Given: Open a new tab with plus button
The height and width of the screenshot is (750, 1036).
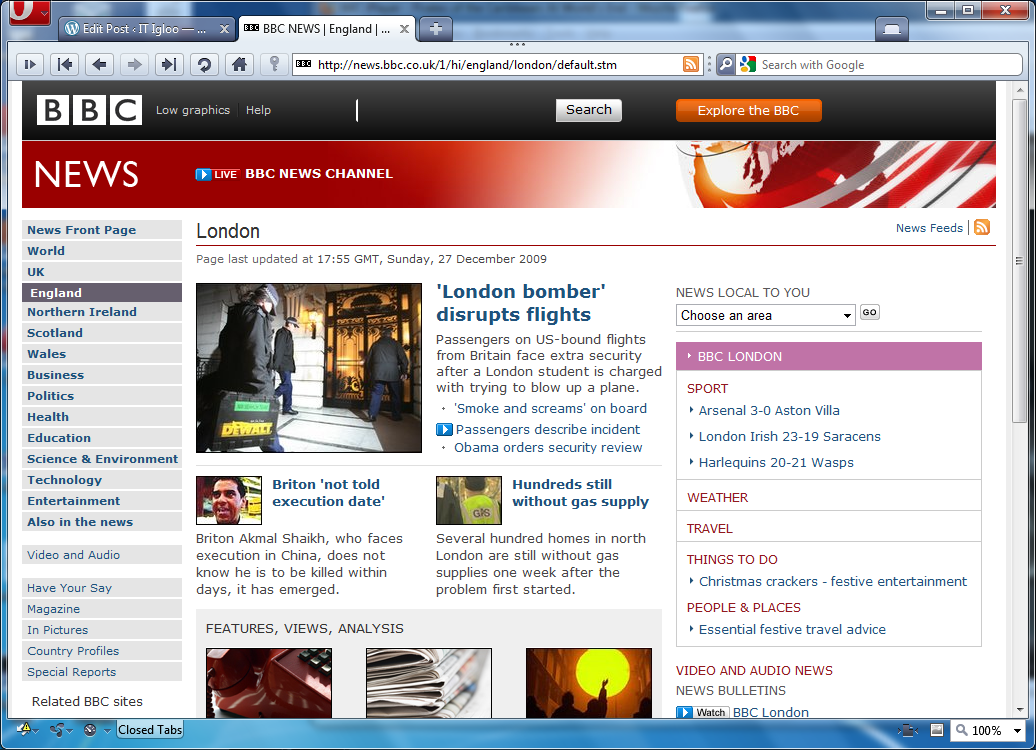Looking at the screenshot, I should click(x=435, y=28).
